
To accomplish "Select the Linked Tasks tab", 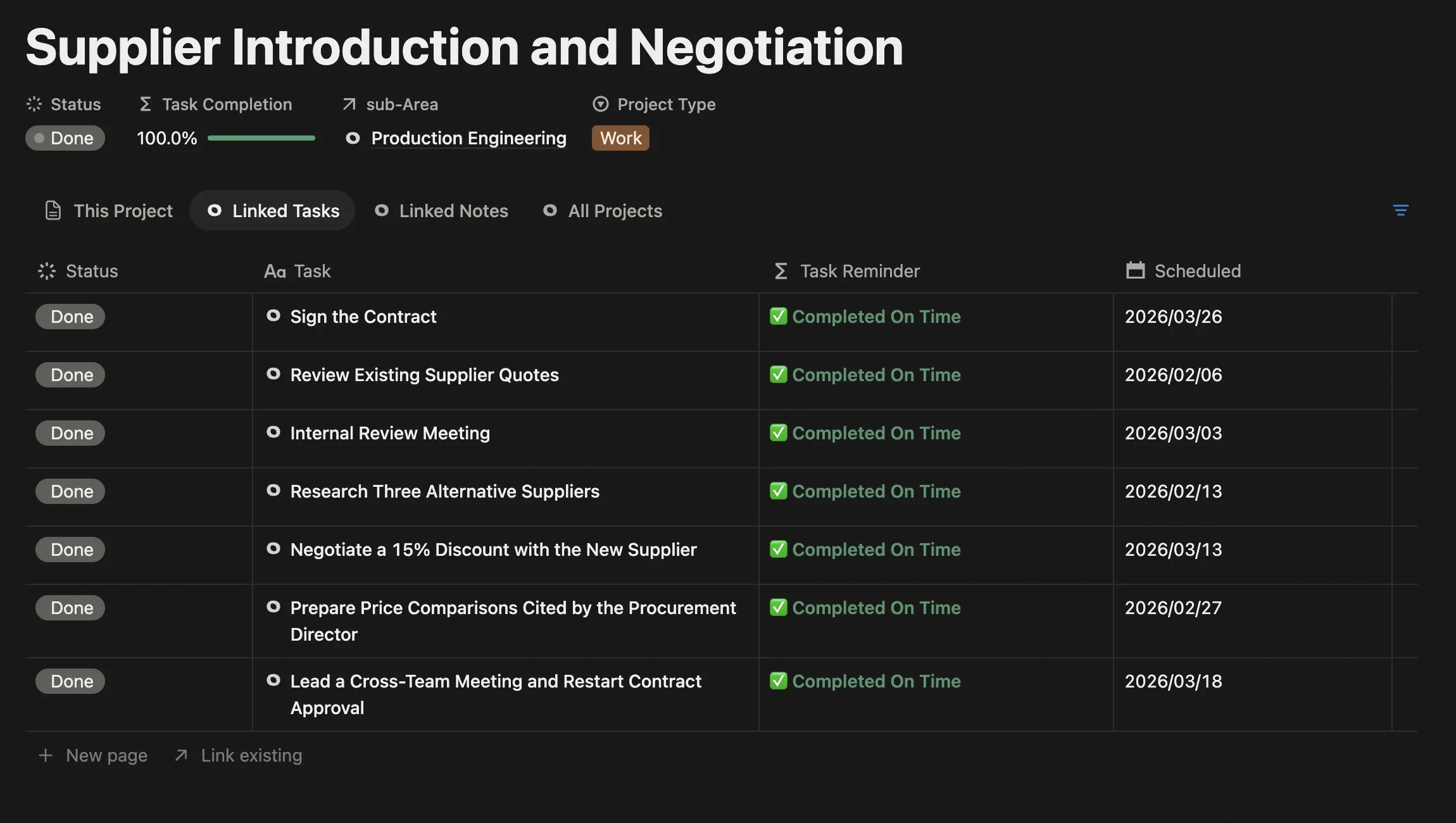I will coord(273,211).
